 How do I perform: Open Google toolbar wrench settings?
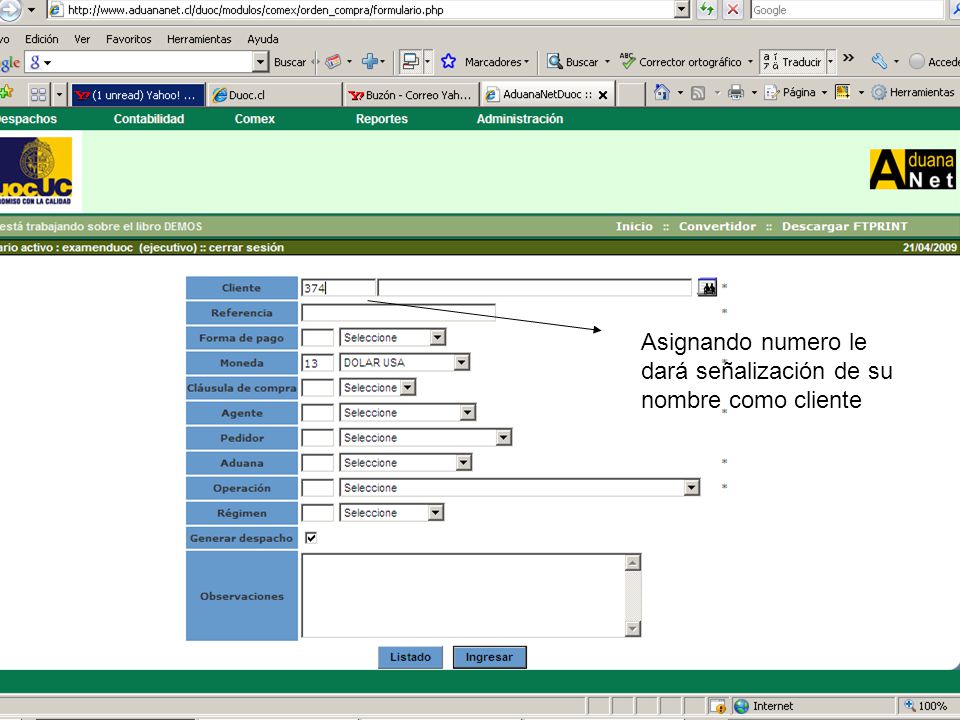(x=879, y=61)
